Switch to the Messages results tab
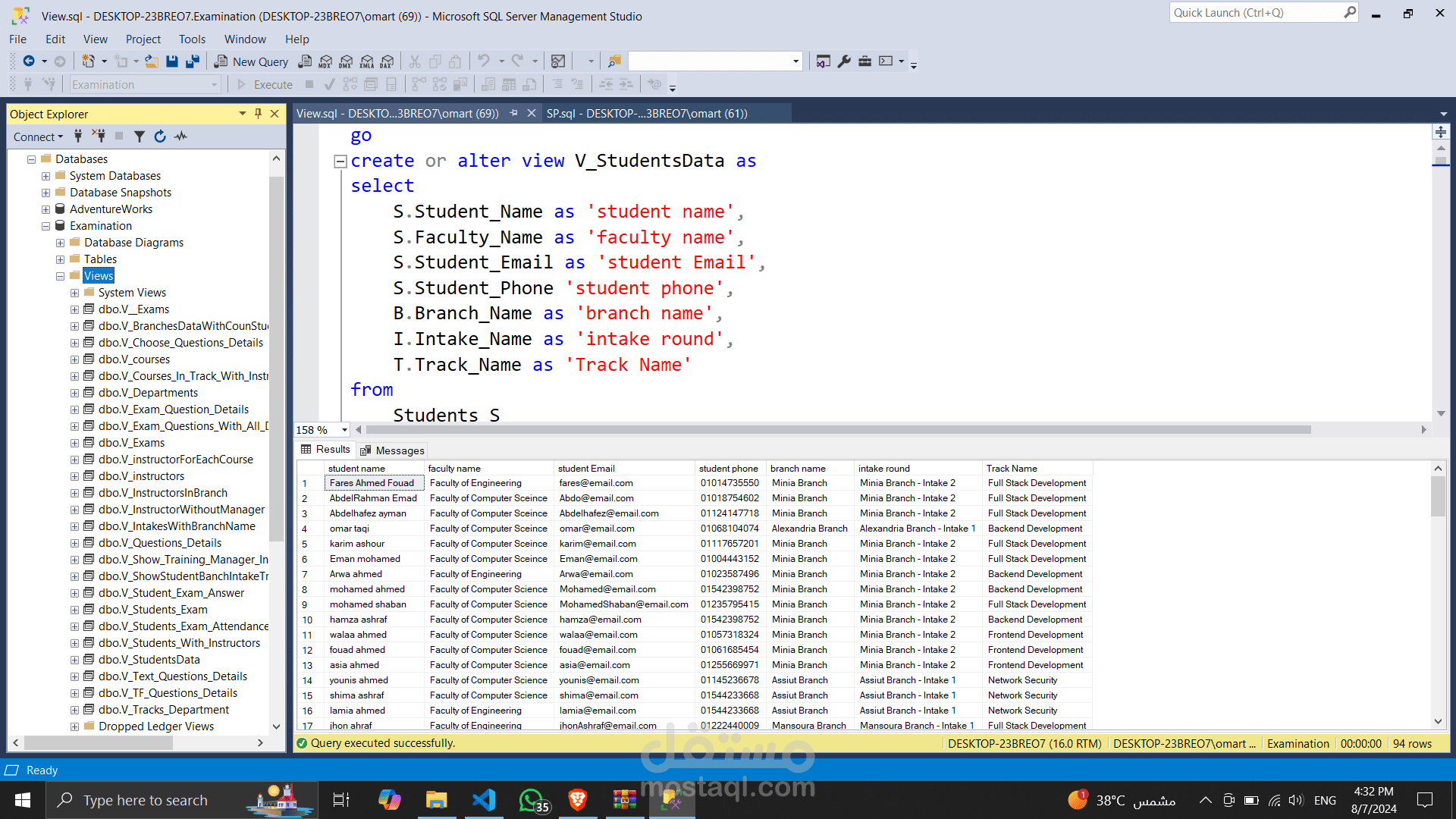The height and width of the screenshot is (819, 1456). pos(393,450)
